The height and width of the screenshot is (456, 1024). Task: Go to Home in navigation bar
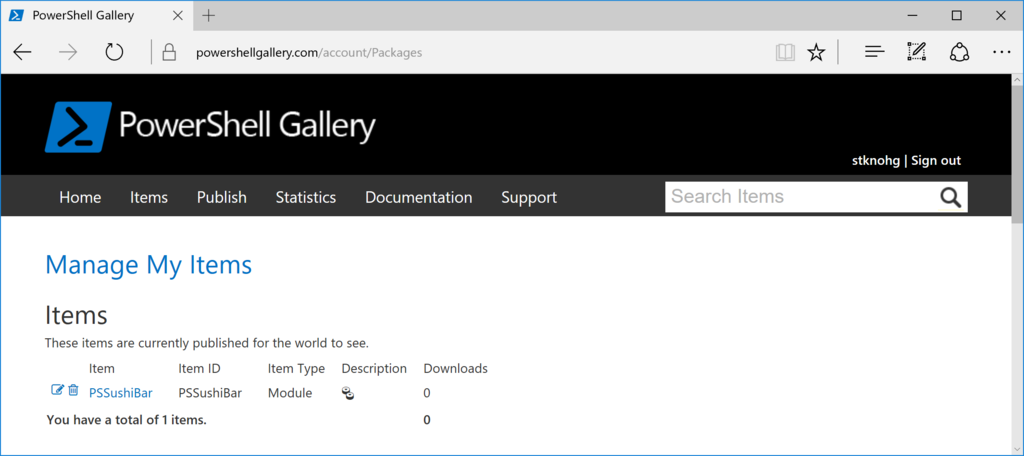(80, 197)
